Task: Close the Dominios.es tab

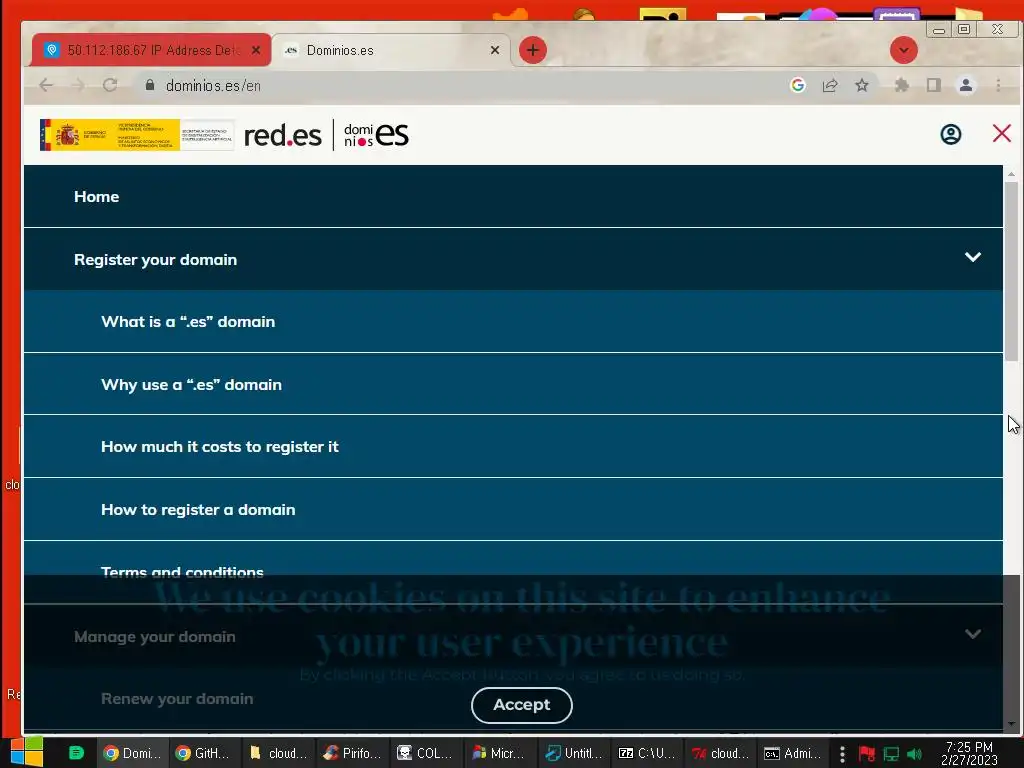Action: pyautogui.click(x=495, y=50)
